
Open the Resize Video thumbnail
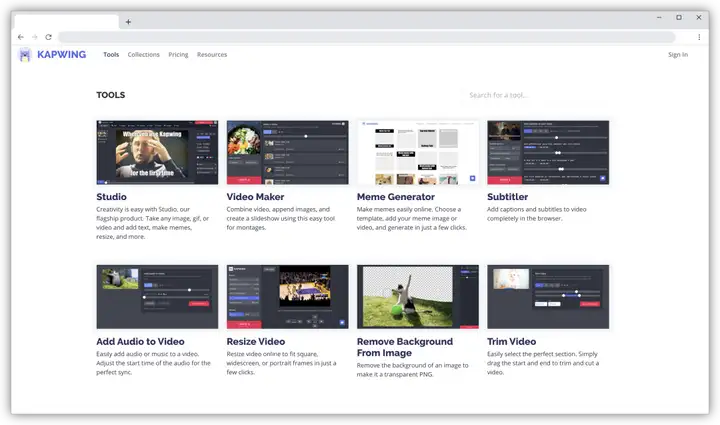(287, 296)
